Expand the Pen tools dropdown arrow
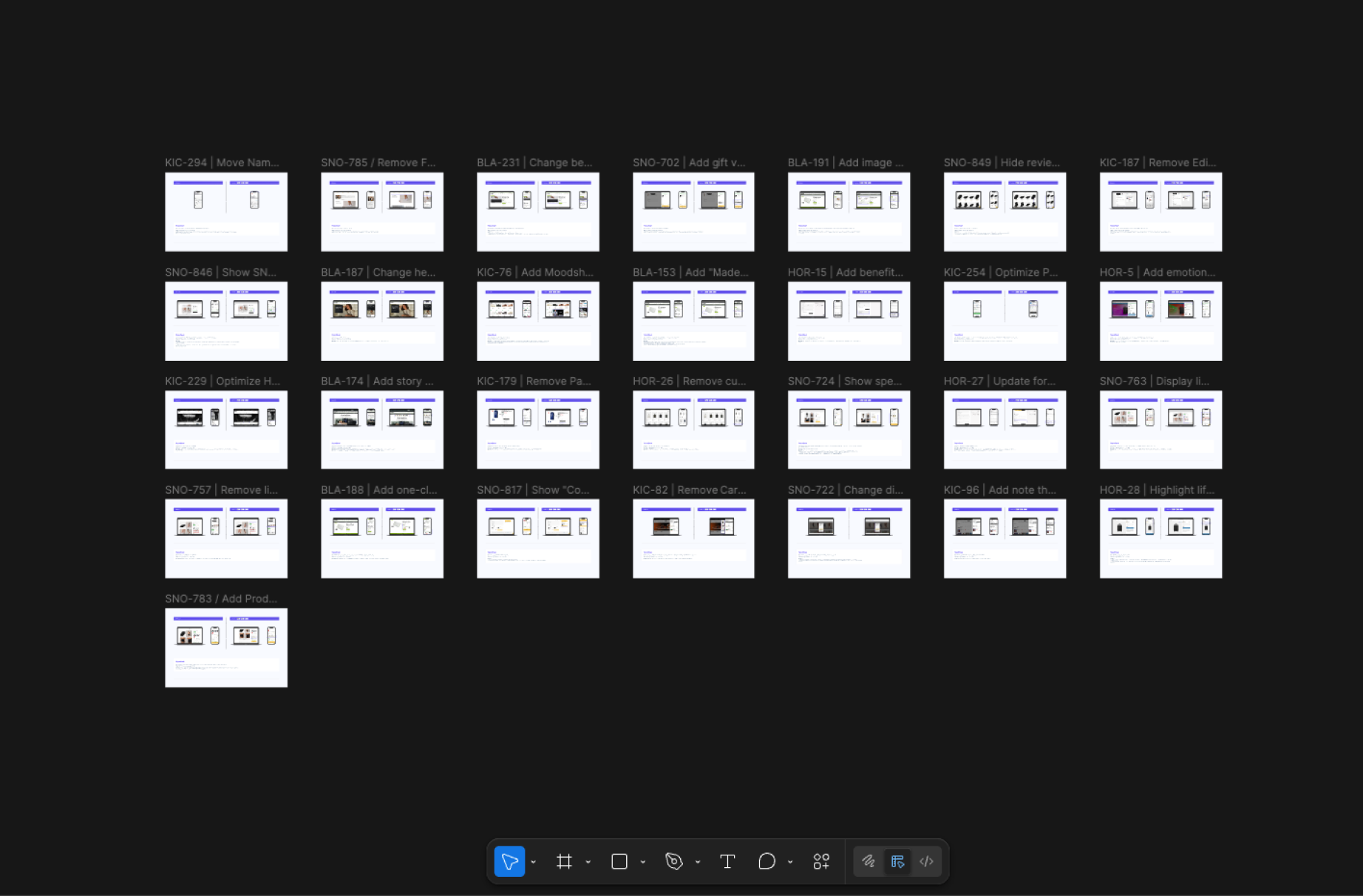 tap(698, 862)
